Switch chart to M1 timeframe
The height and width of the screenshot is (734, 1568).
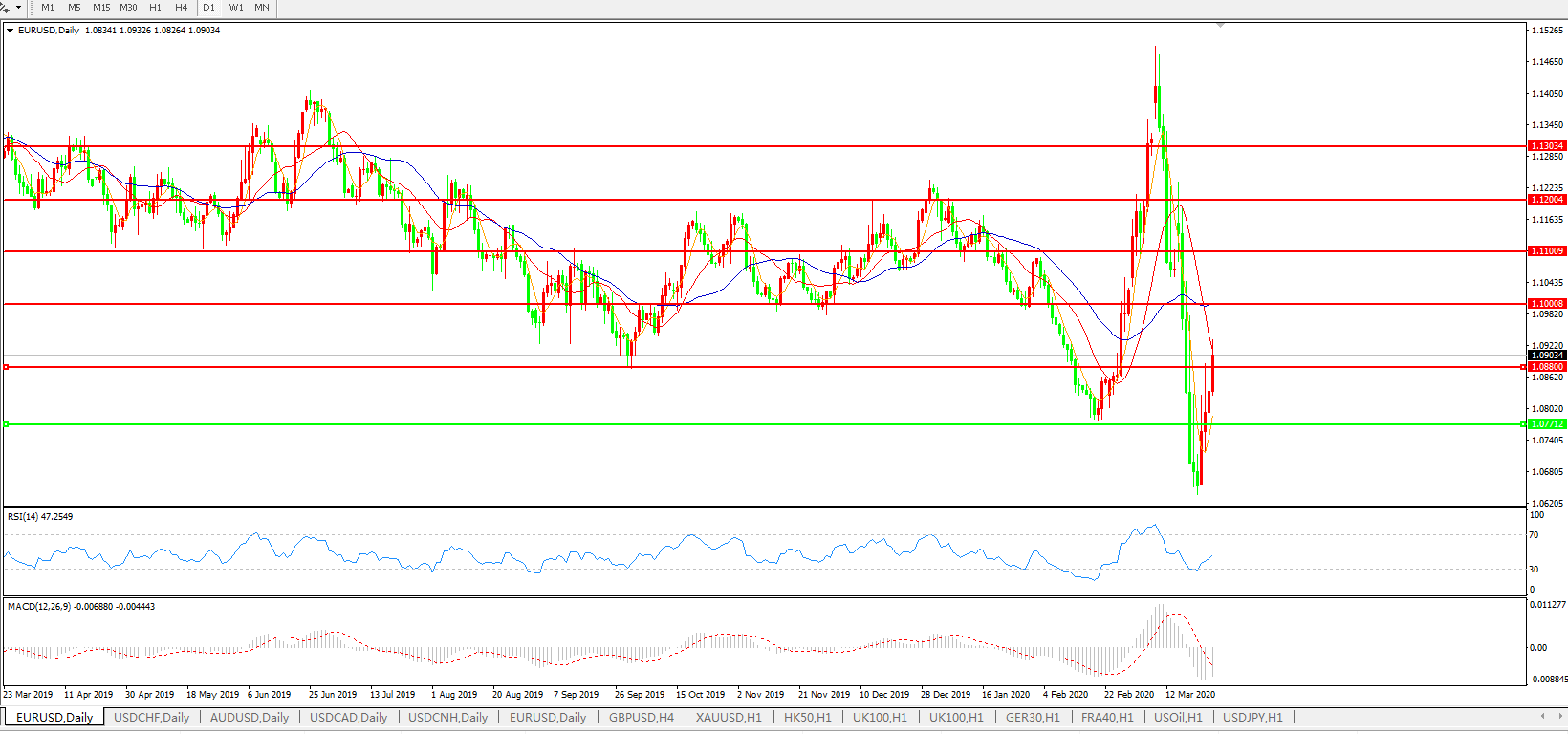pyautogui.click(x=48, y=8)
